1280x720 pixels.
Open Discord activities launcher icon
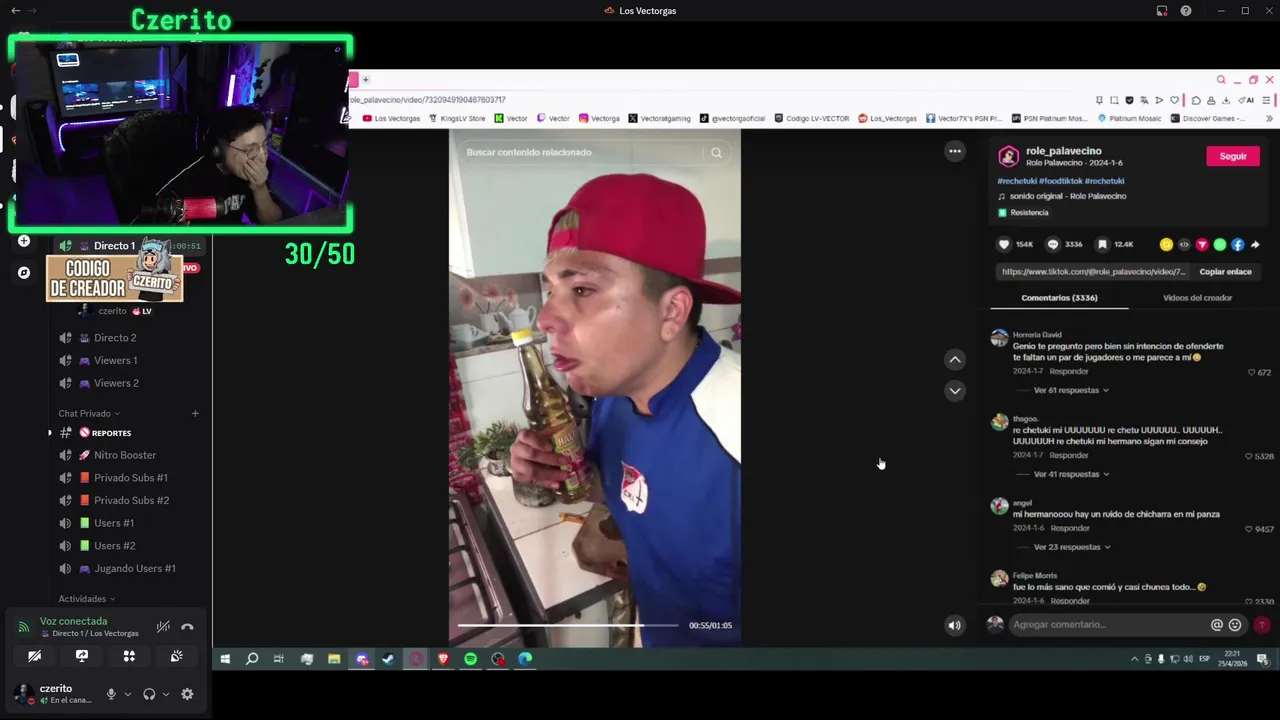click(129, 656)
